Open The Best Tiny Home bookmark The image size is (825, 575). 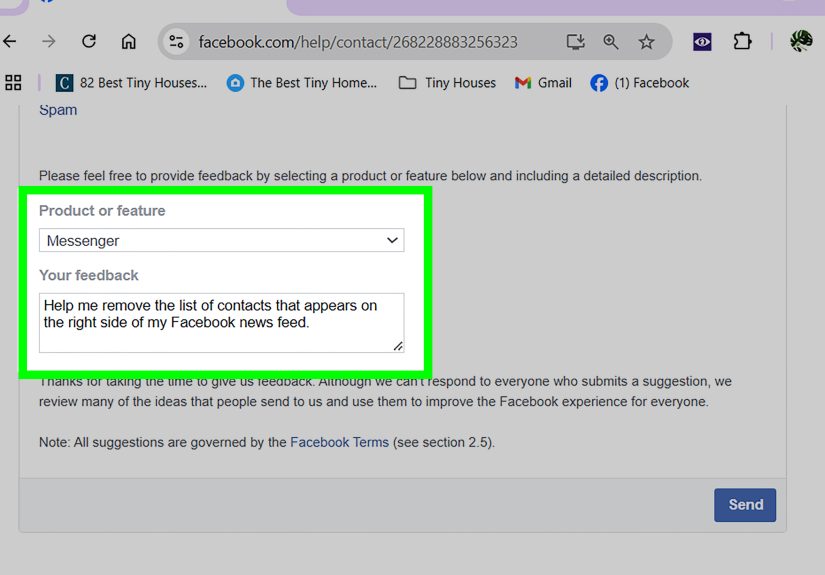[x=302, y=83]
